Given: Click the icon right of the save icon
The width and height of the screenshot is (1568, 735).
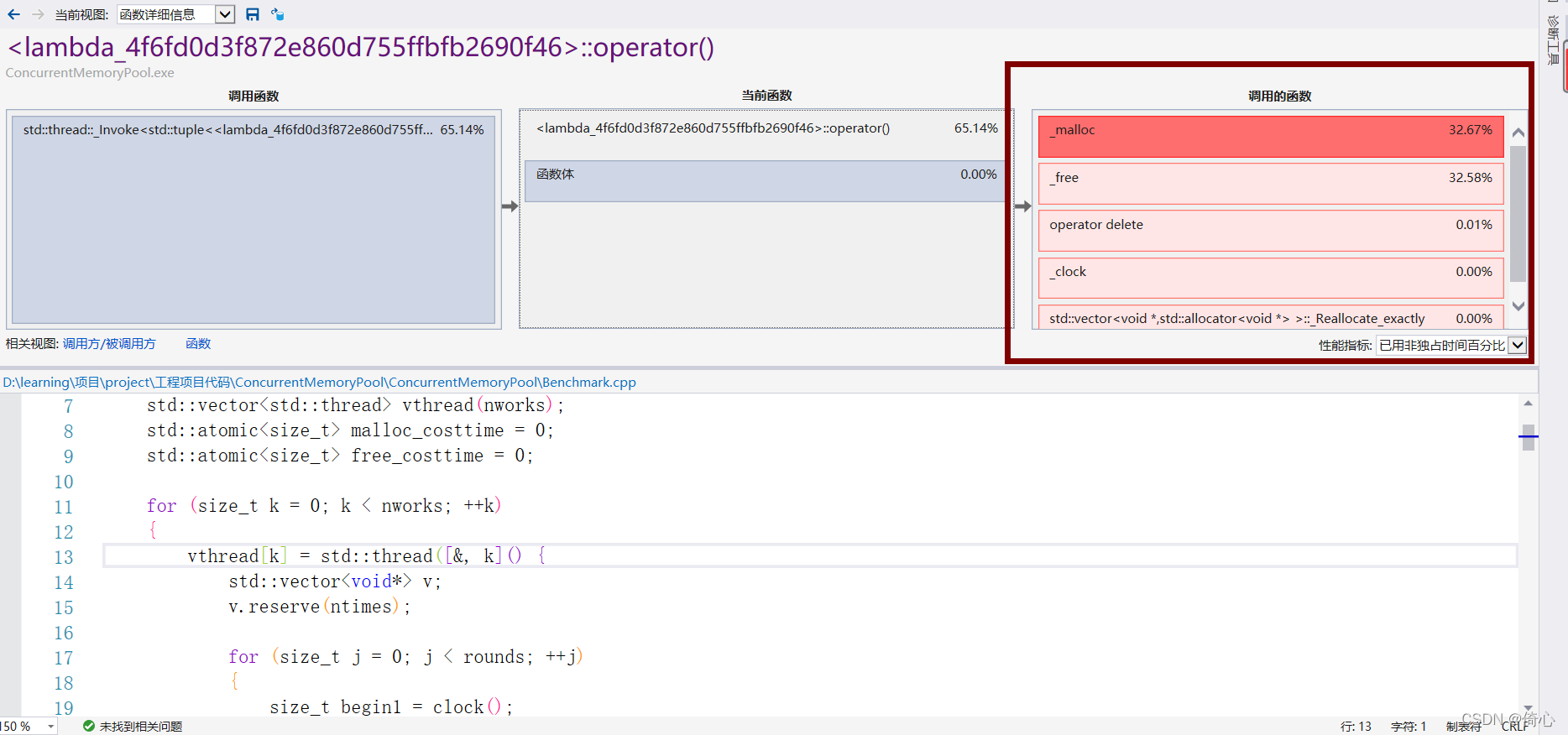Looking at the screenshot, I should click(278, 14).
